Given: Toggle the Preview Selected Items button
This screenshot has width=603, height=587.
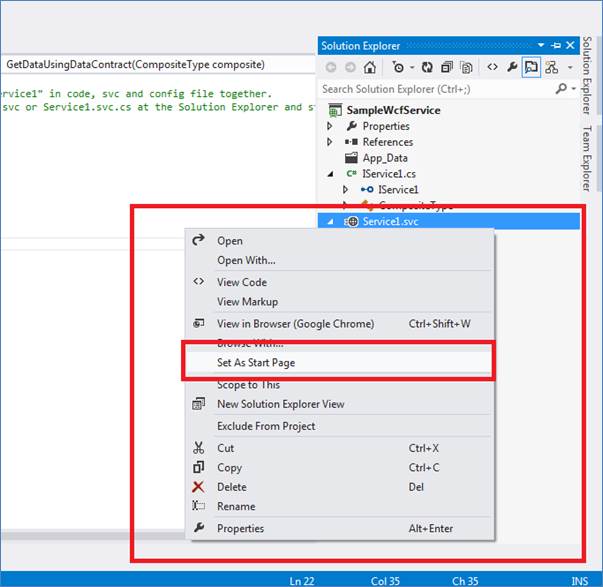Looking at the screenshot, I should (x=531, y=67).
